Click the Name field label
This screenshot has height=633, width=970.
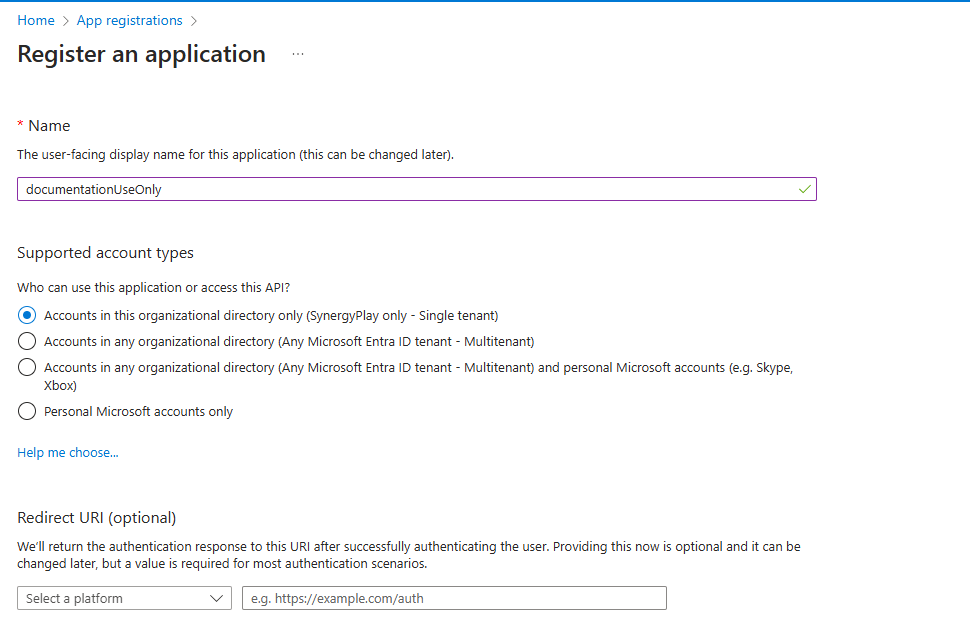[49, 126]
